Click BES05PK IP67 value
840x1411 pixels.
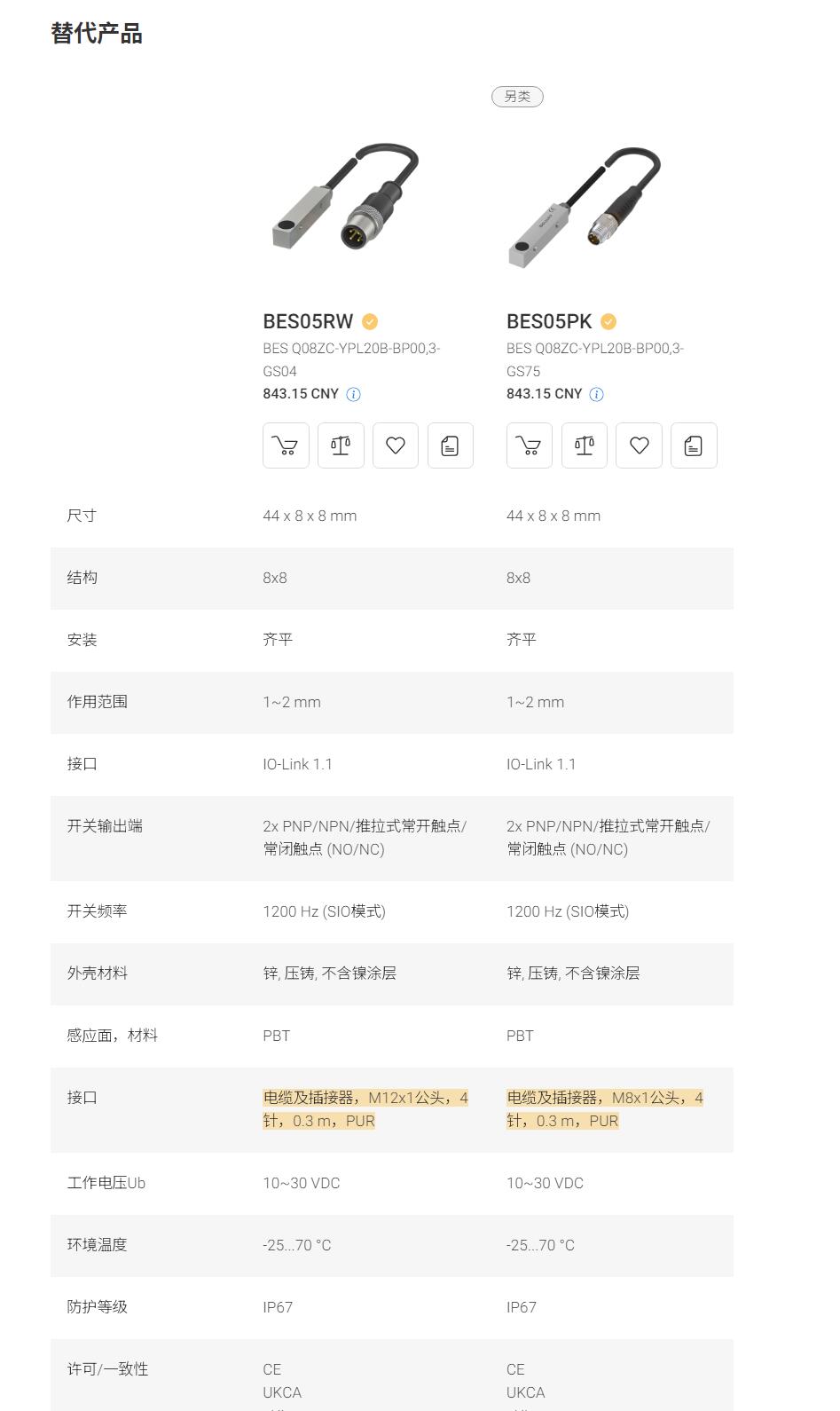522,1307
